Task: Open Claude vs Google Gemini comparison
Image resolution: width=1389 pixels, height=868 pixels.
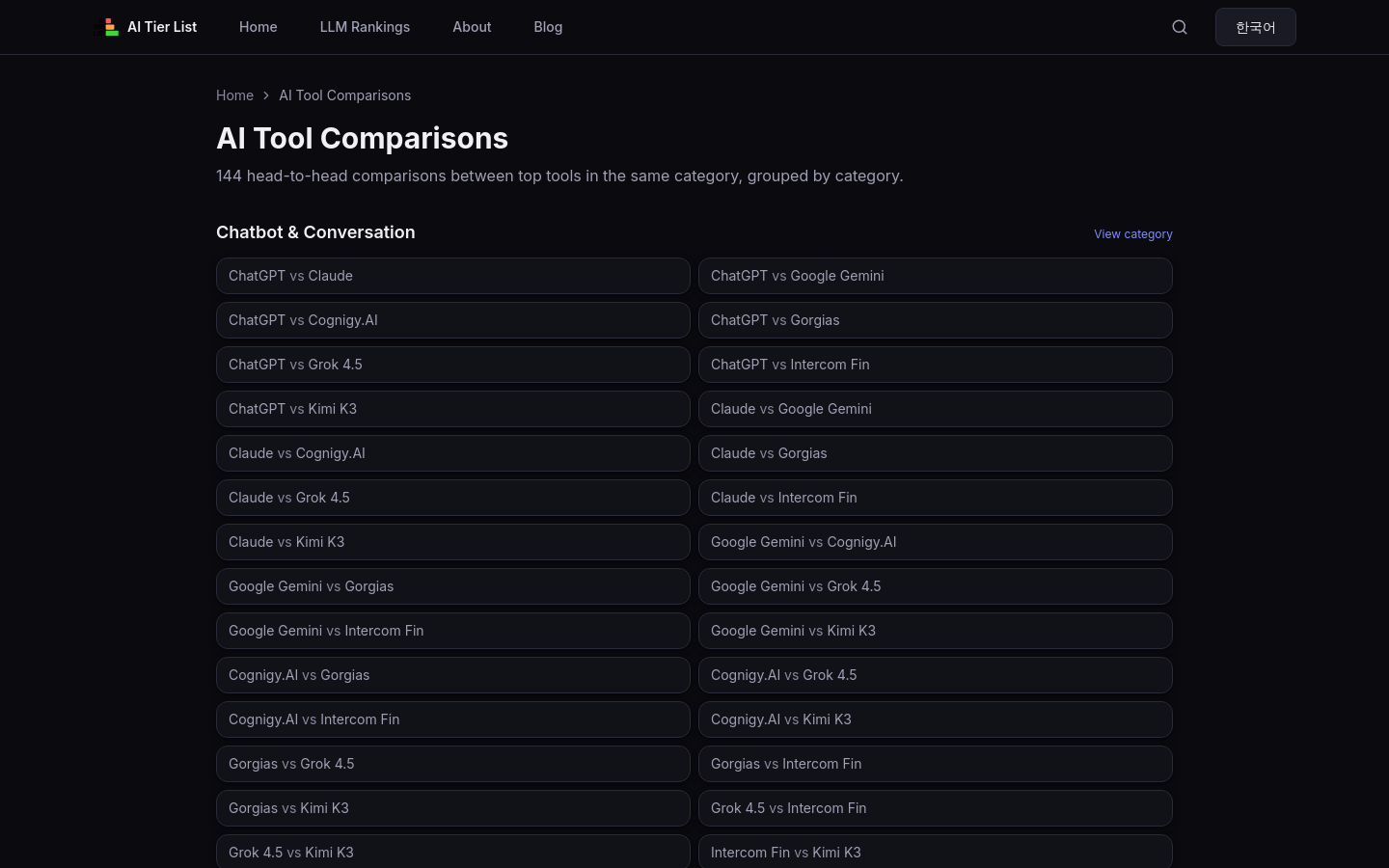Action: tap(936, 409)
